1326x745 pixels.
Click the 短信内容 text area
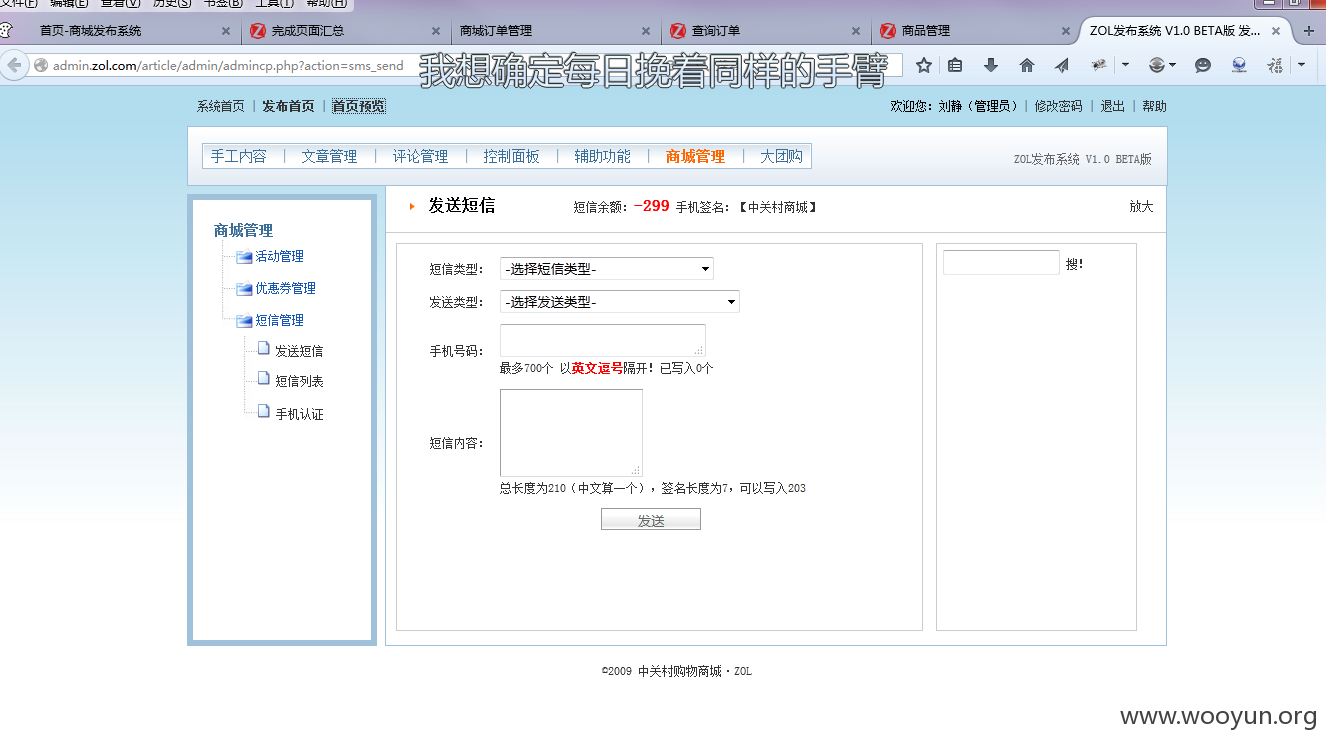pos(571,433)
